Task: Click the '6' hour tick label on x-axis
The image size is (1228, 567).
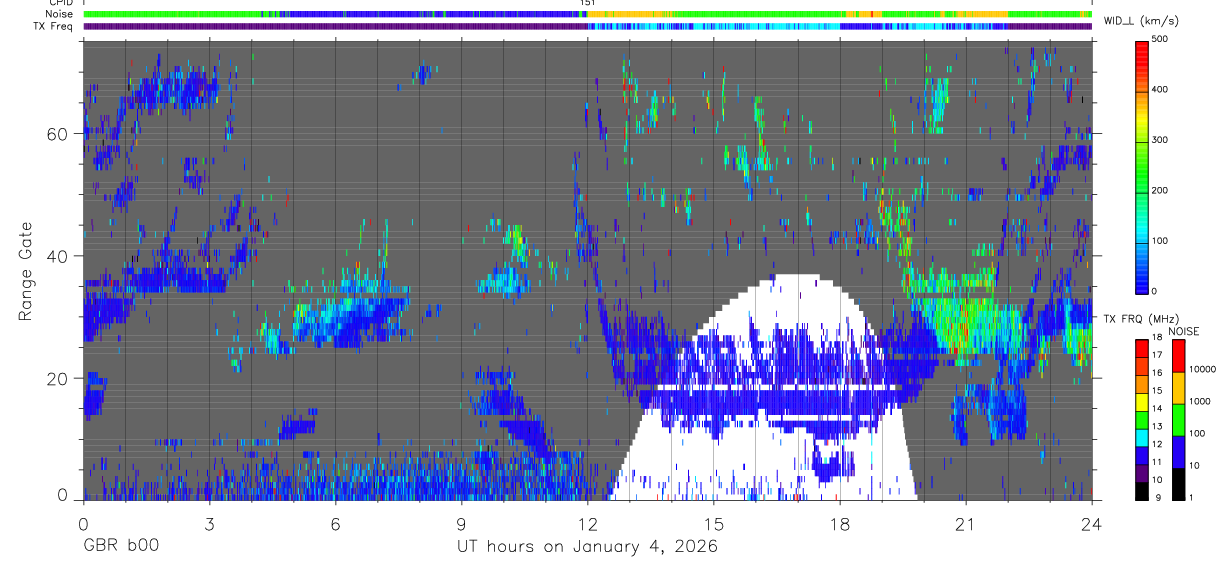Action: coord(335,523)
